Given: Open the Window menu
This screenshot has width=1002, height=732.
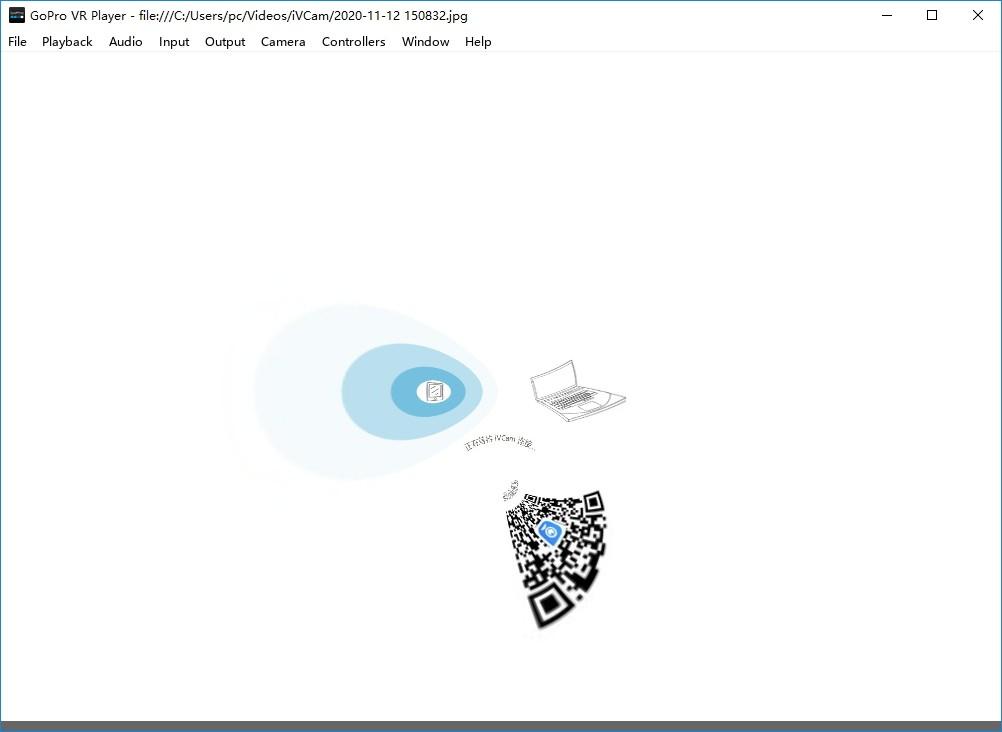Looking at the screenshot, I should pos(426,42).
